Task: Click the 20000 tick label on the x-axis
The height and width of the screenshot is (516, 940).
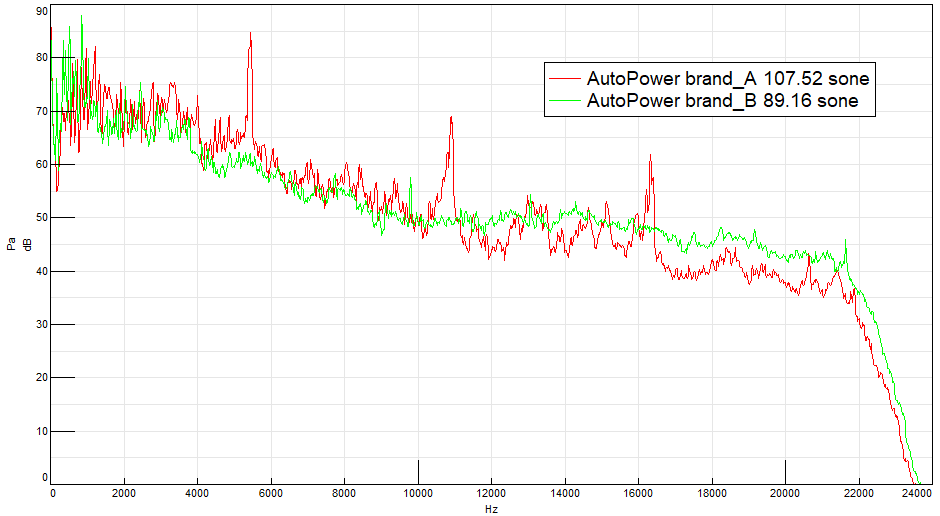Action: pyautogui.click(x=785, y=492)
